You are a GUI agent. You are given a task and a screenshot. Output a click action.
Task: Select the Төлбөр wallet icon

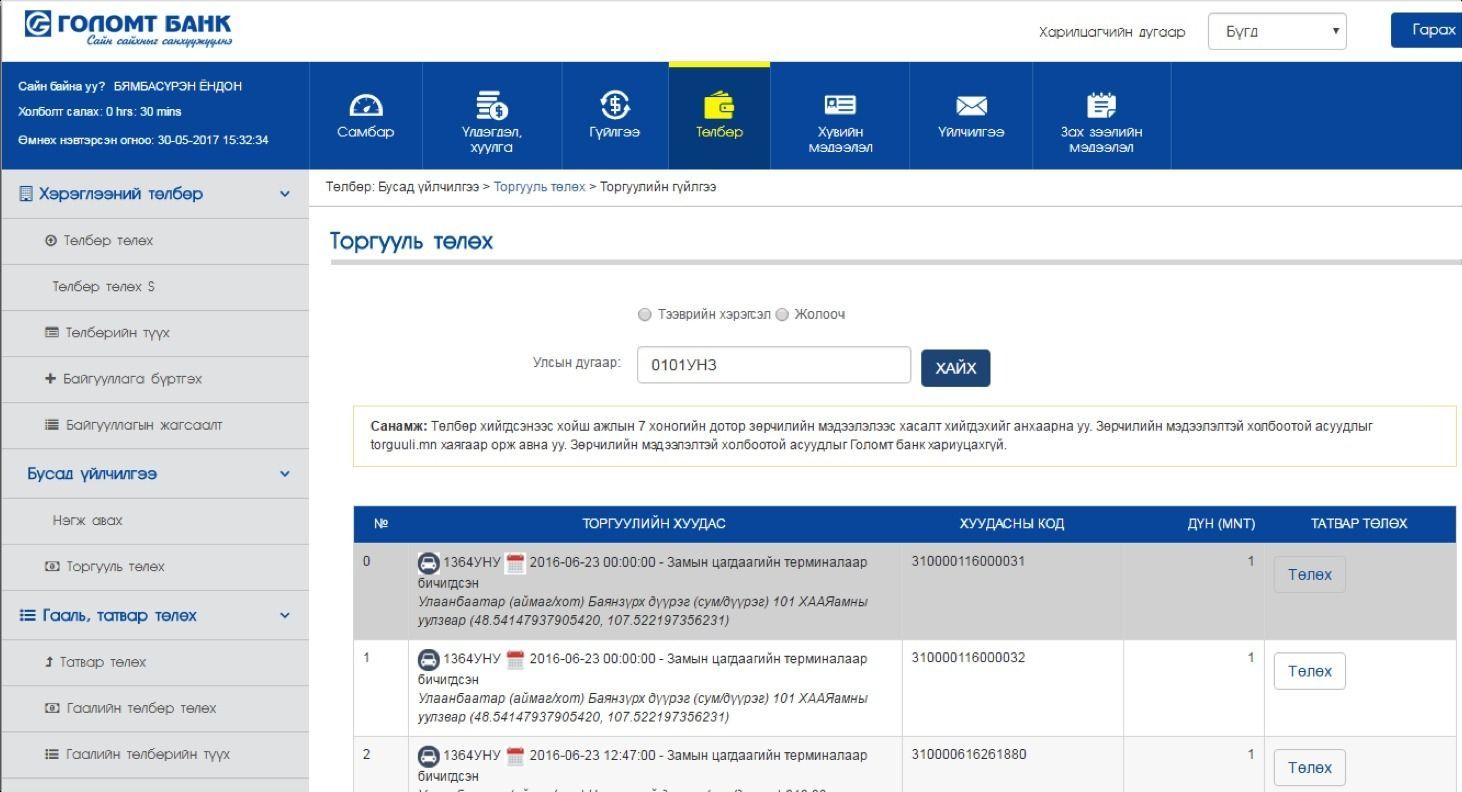tap(719, 105)
